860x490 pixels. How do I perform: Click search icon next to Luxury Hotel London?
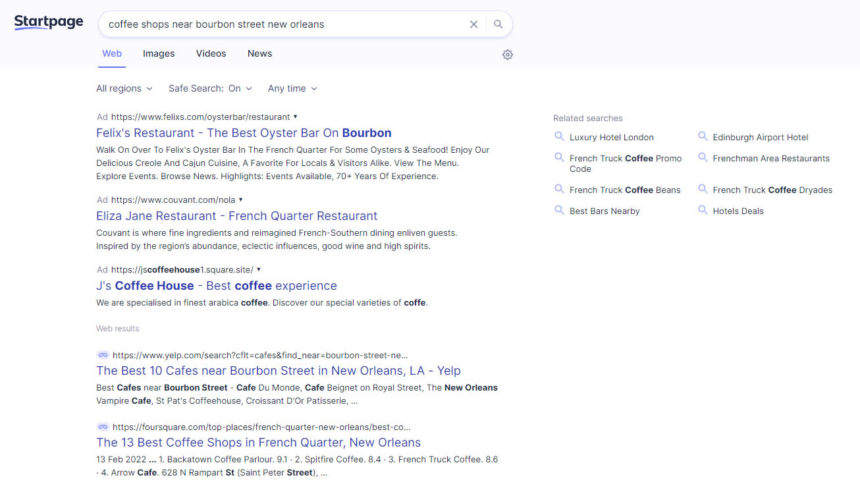pos(560,137)
